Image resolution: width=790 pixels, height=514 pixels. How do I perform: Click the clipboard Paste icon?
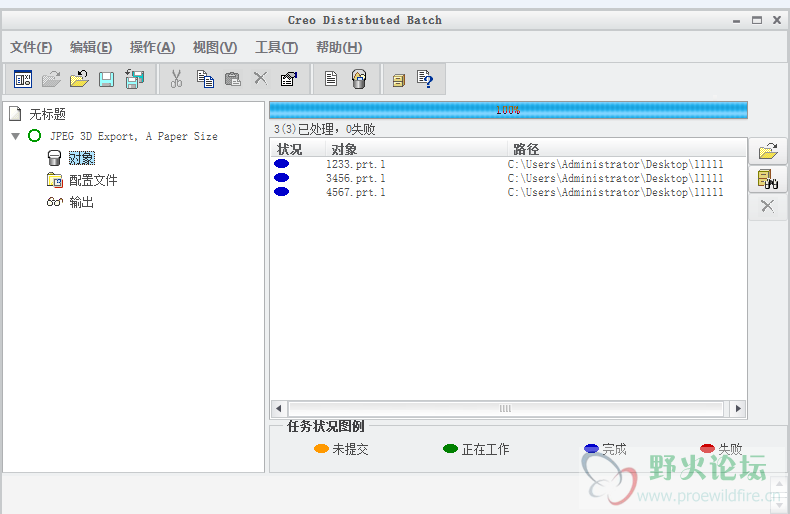pos(232,79)
